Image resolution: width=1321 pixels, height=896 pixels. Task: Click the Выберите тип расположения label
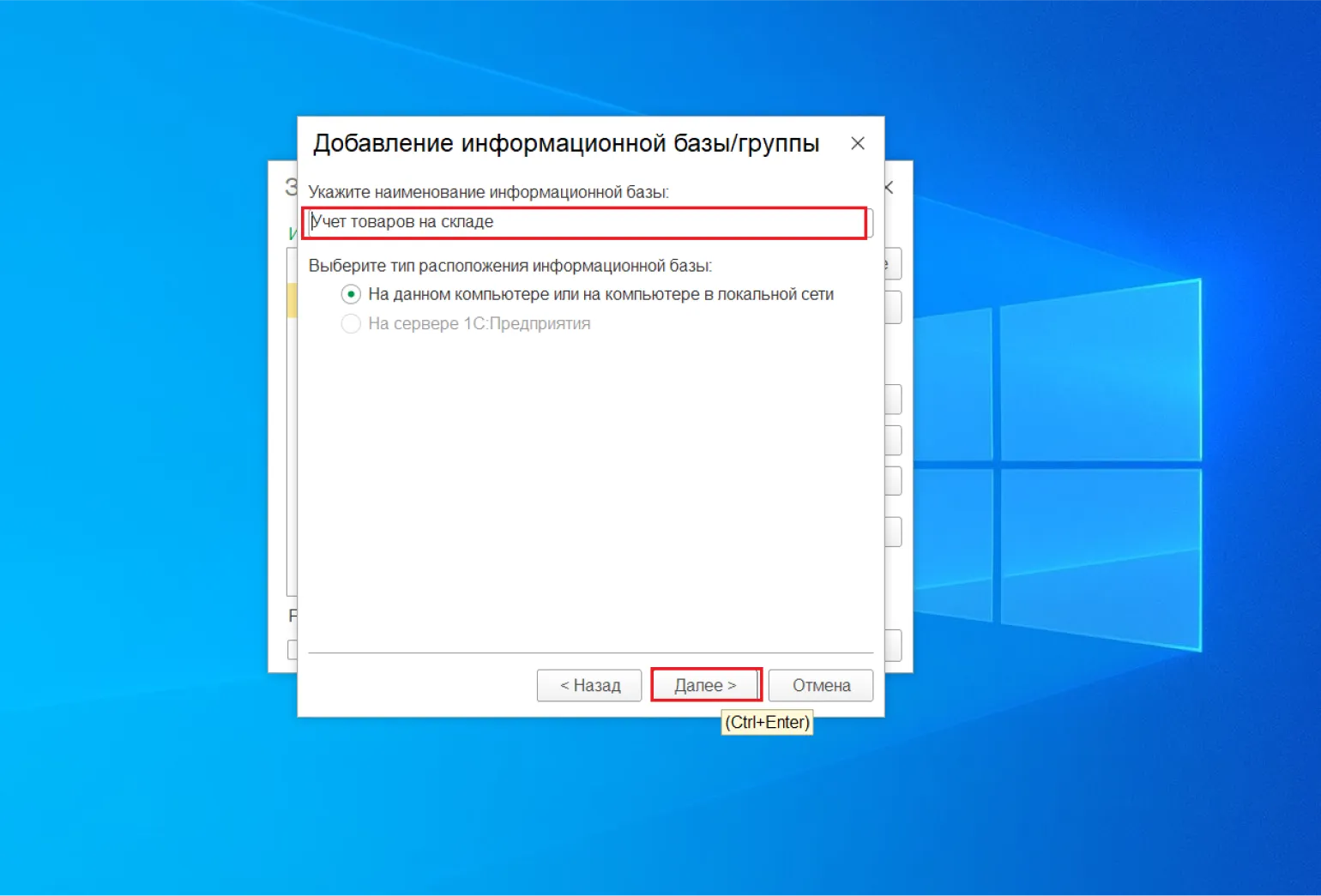[510, 266]
